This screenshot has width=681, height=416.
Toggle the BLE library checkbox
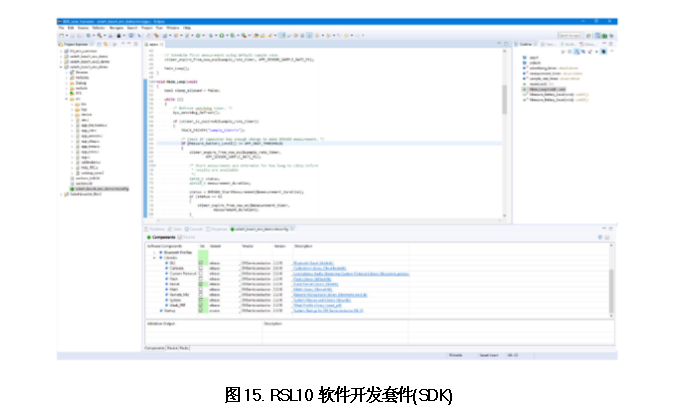point(201,263)
